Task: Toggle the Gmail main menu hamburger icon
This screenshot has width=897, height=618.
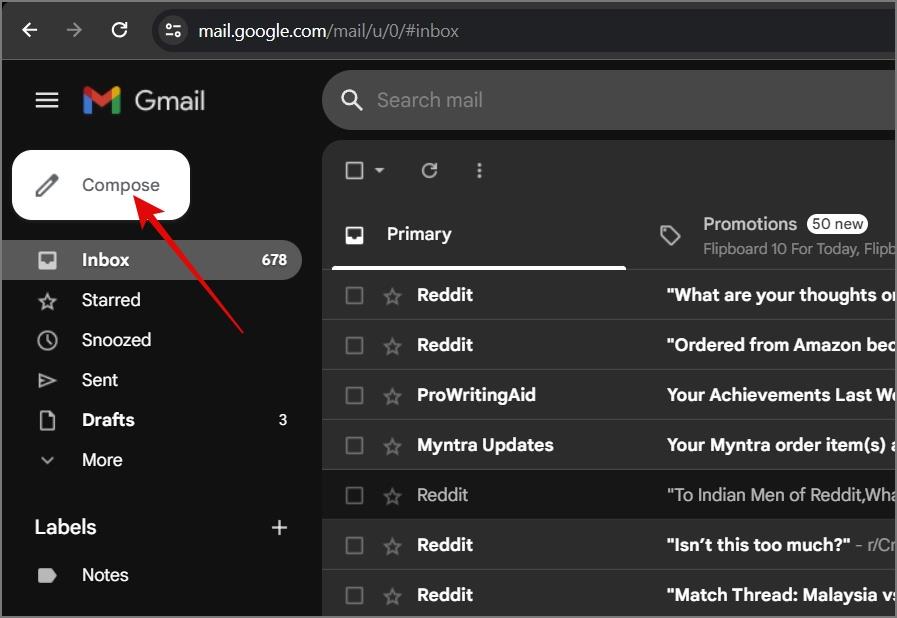Action: coord(47,100)
